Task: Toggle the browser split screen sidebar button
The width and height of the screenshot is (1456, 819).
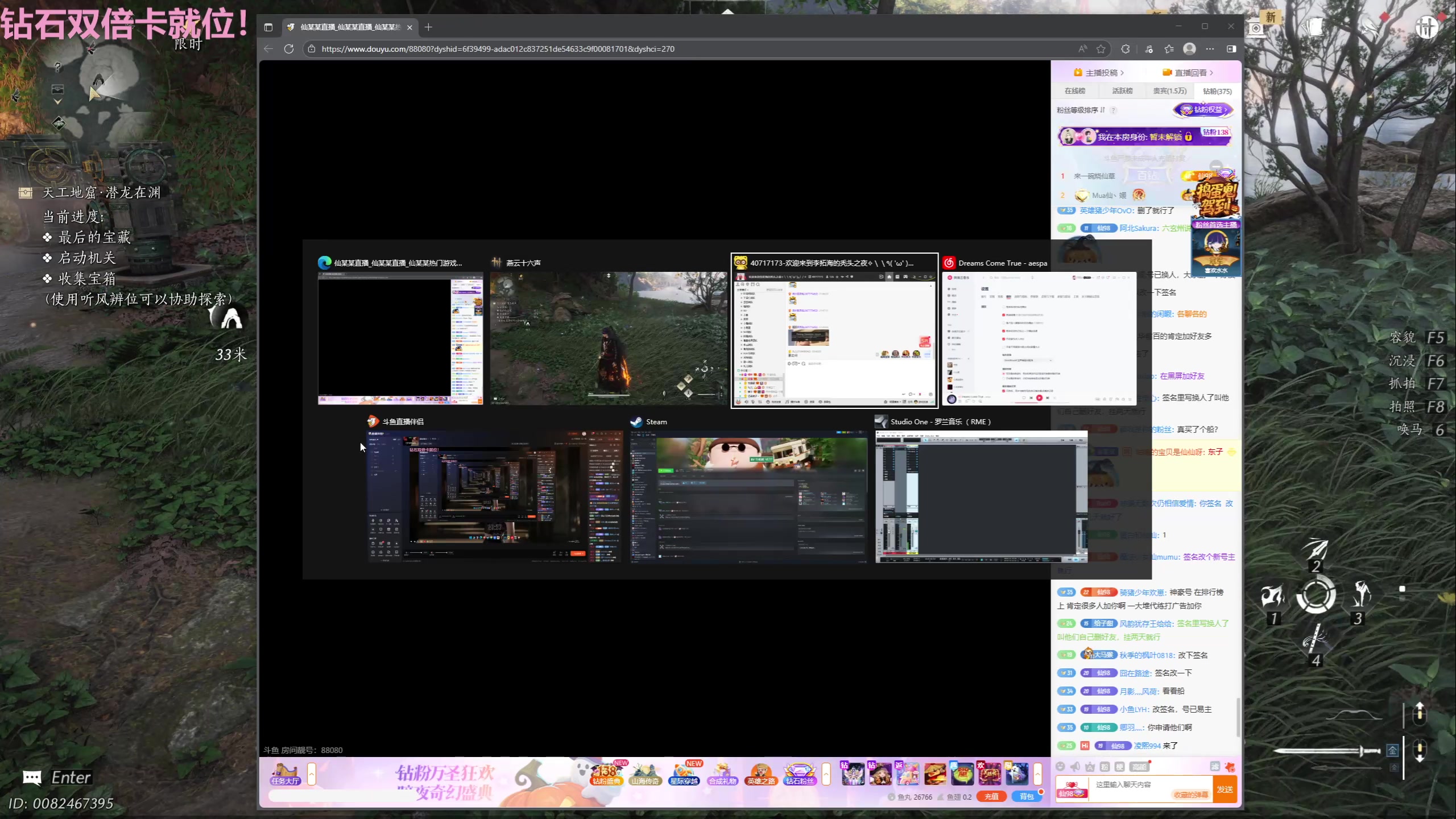Action: pos(1231,49)
